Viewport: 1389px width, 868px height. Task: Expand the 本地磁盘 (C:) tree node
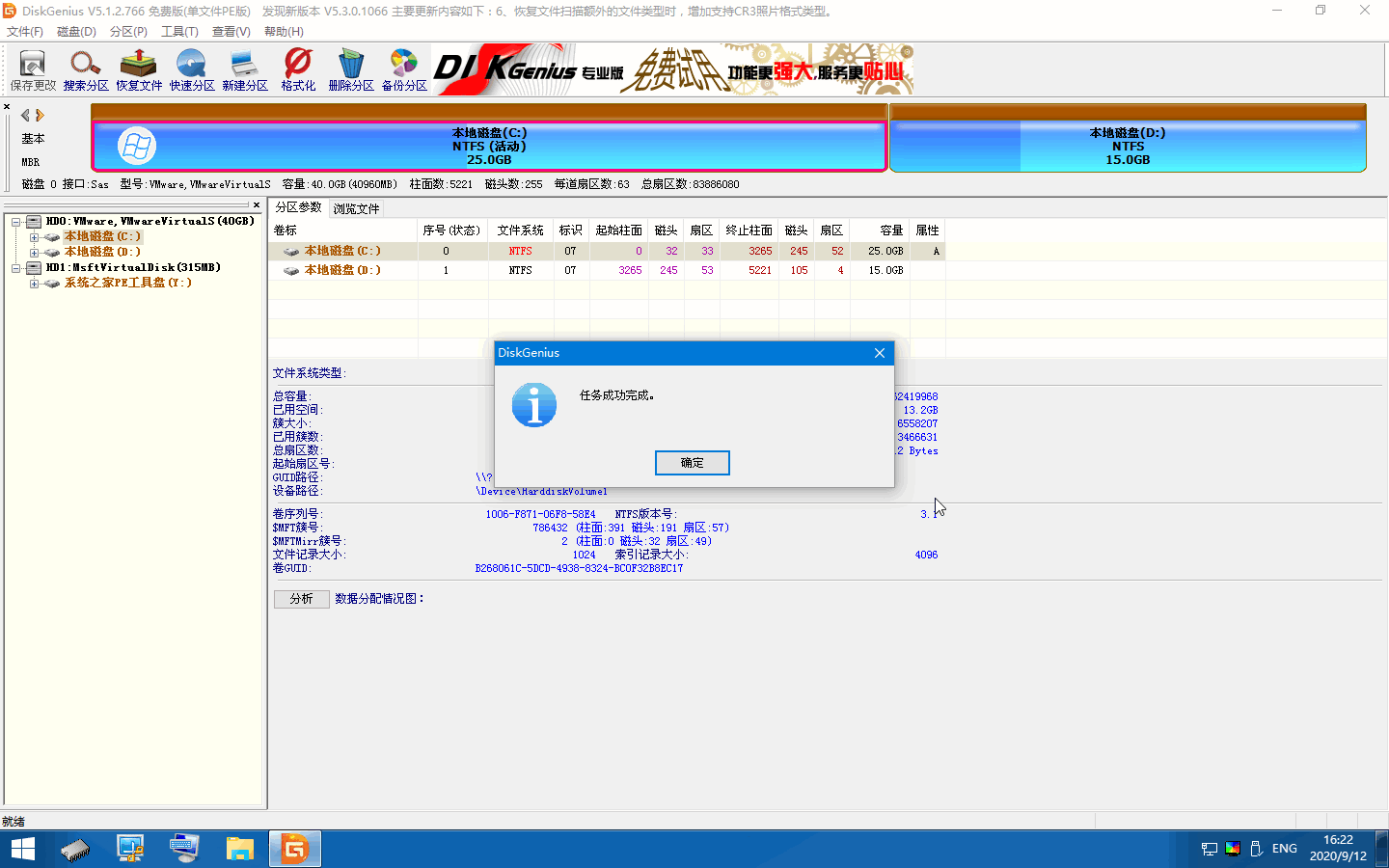[34, 237]
